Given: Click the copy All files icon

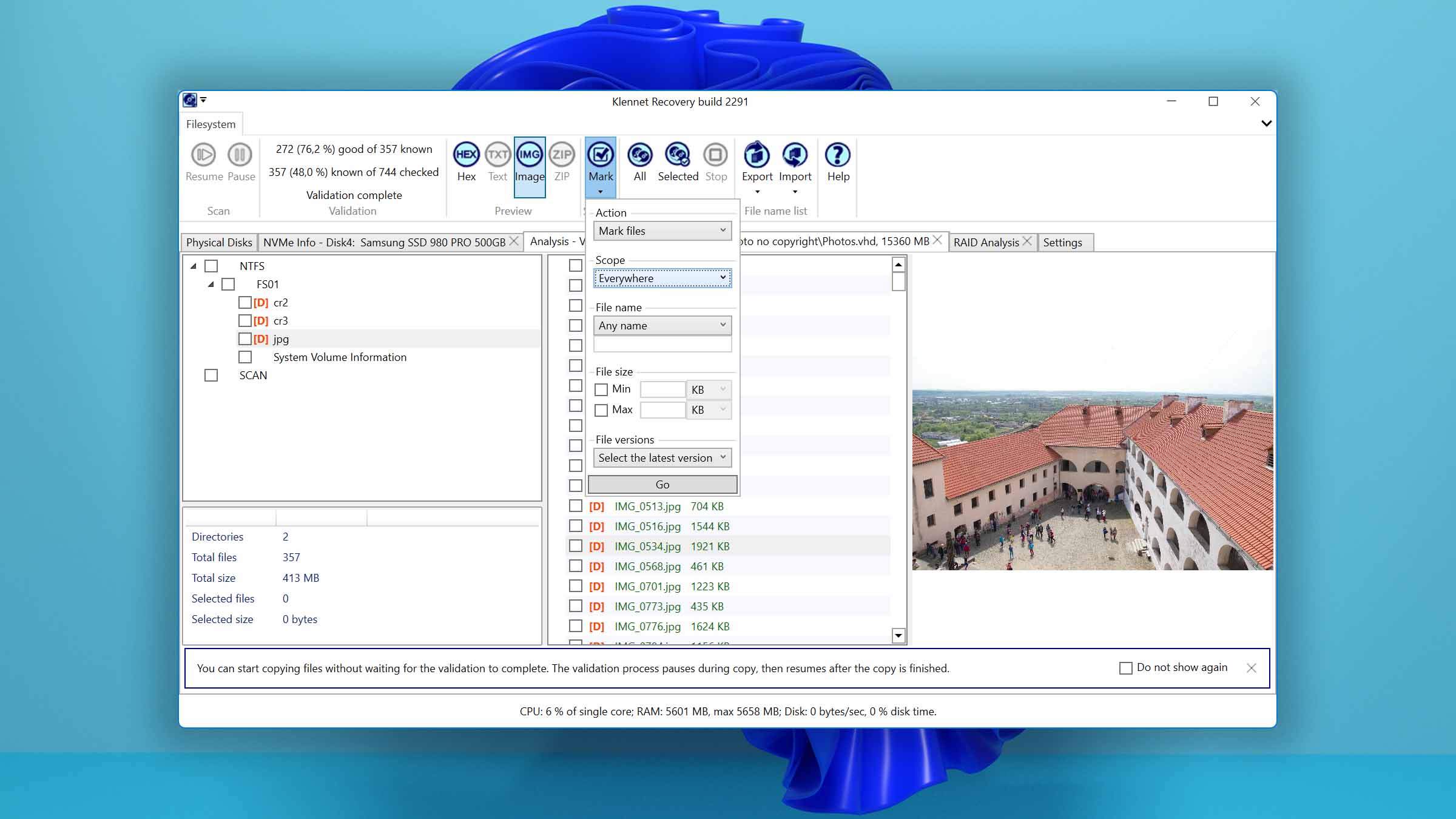Looking at the screenshot, I should click(x=639, y=155).
